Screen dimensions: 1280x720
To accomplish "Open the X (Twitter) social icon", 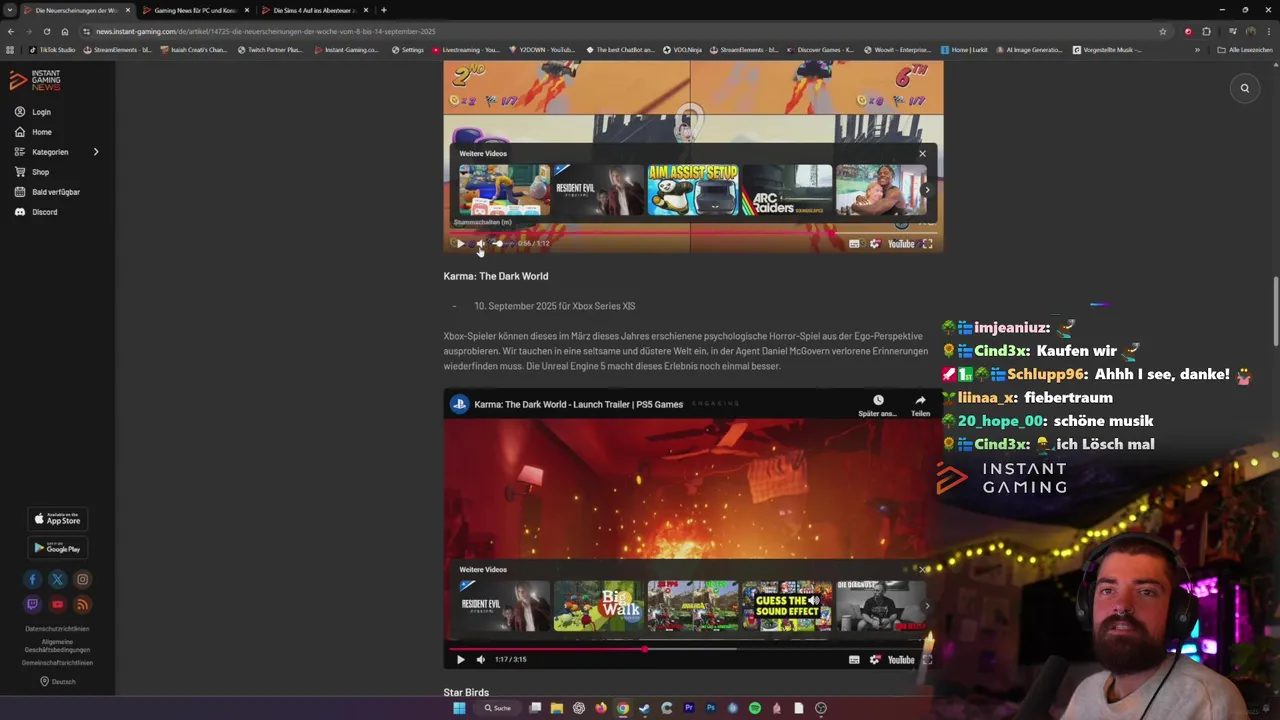I will point(57,579).
